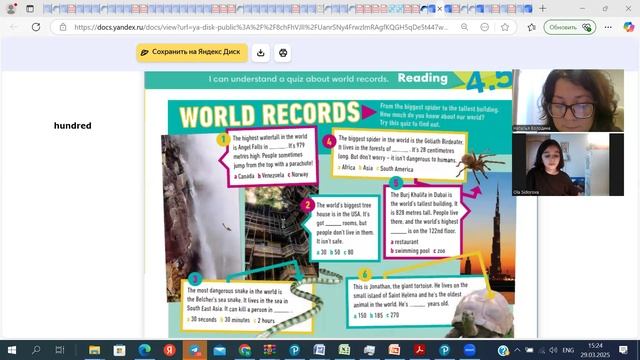This screenshot has width=640, height=360.
Task: Click answer 'b Venezuela' in question 1
Action: (x=271, y=175)
